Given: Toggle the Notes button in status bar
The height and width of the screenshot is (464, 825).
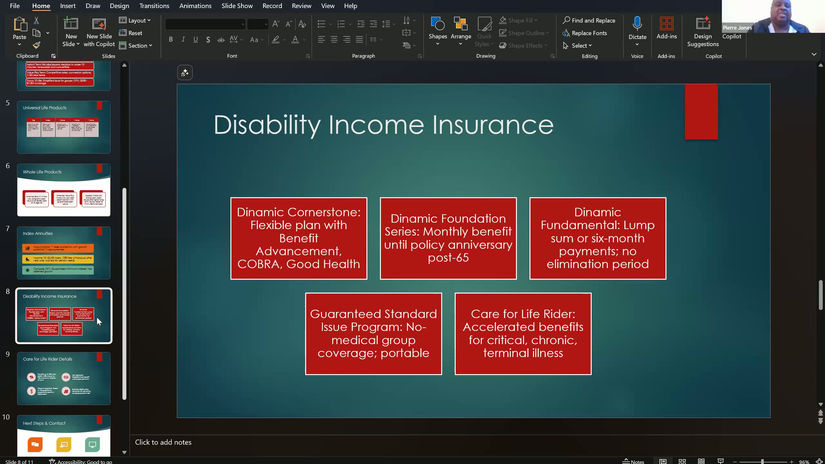Looking at the screenshot, I should tap(633, 461).
